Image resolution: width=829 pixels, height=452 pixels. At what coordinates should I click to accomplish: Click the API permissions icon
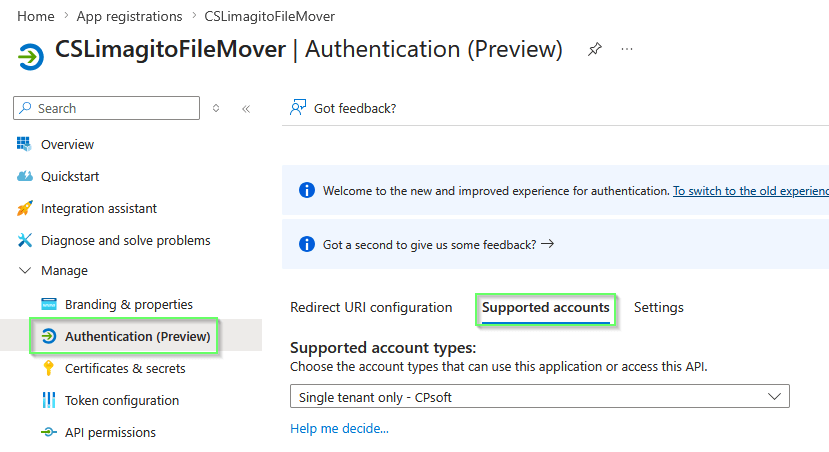click(x=49, y=432)
